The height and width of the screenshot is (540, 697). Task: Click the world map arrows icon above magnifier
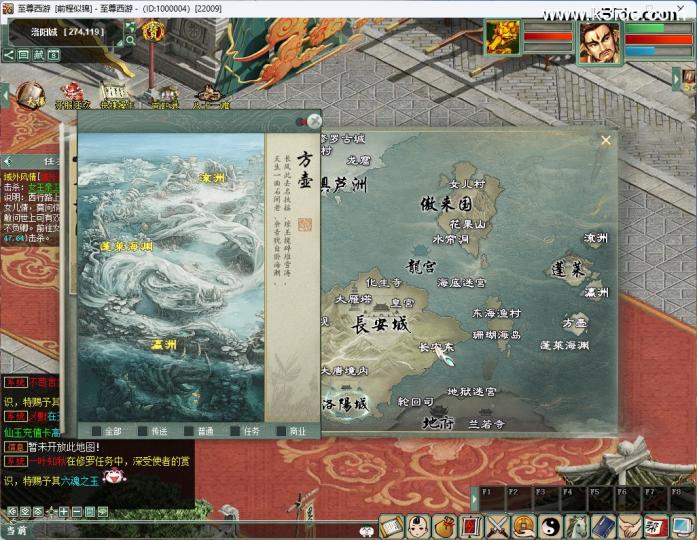coord(130,28)
